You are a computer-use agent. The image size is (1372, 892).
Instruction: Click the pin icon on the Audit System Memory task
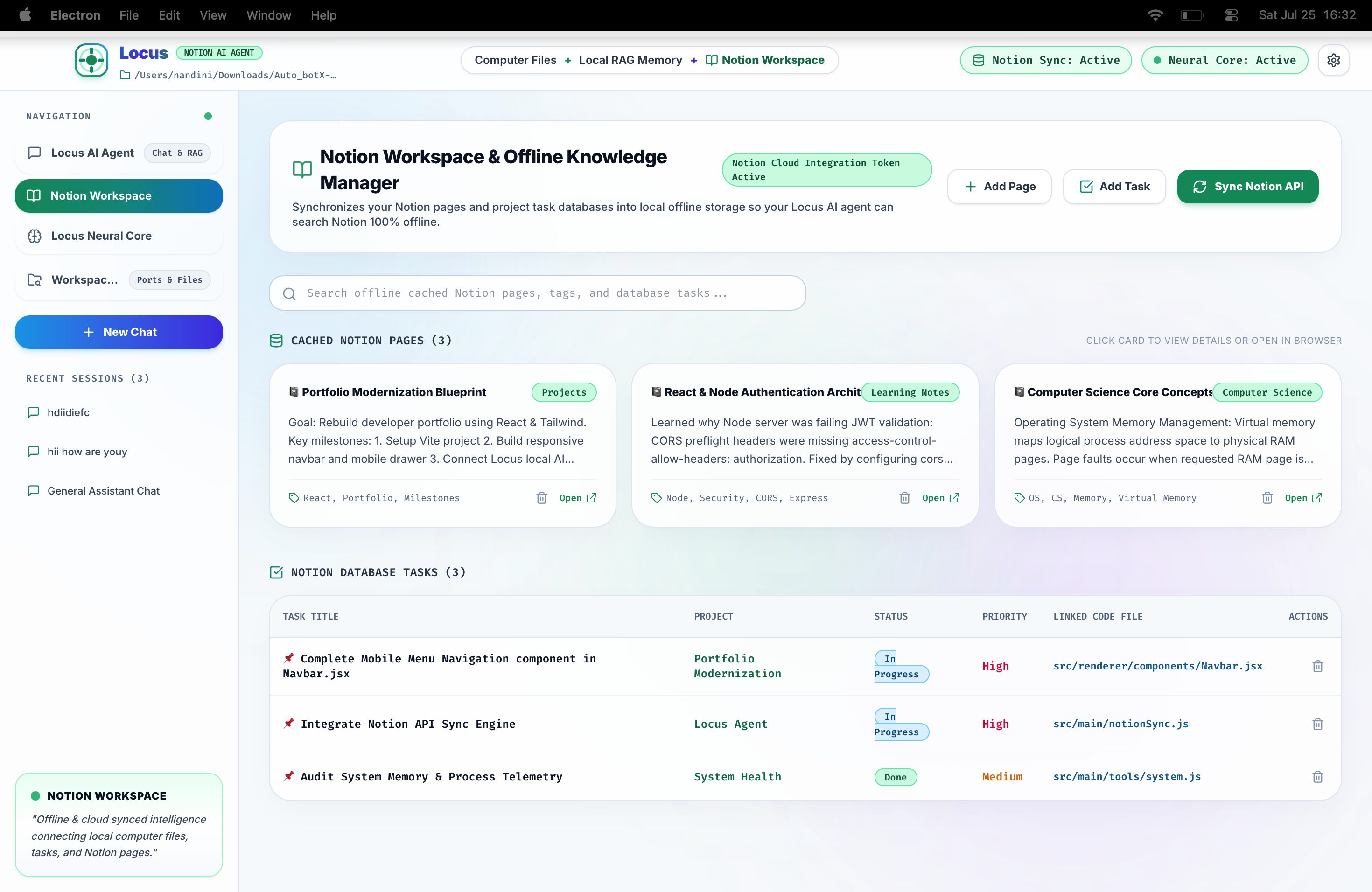(x=289, y=776)
